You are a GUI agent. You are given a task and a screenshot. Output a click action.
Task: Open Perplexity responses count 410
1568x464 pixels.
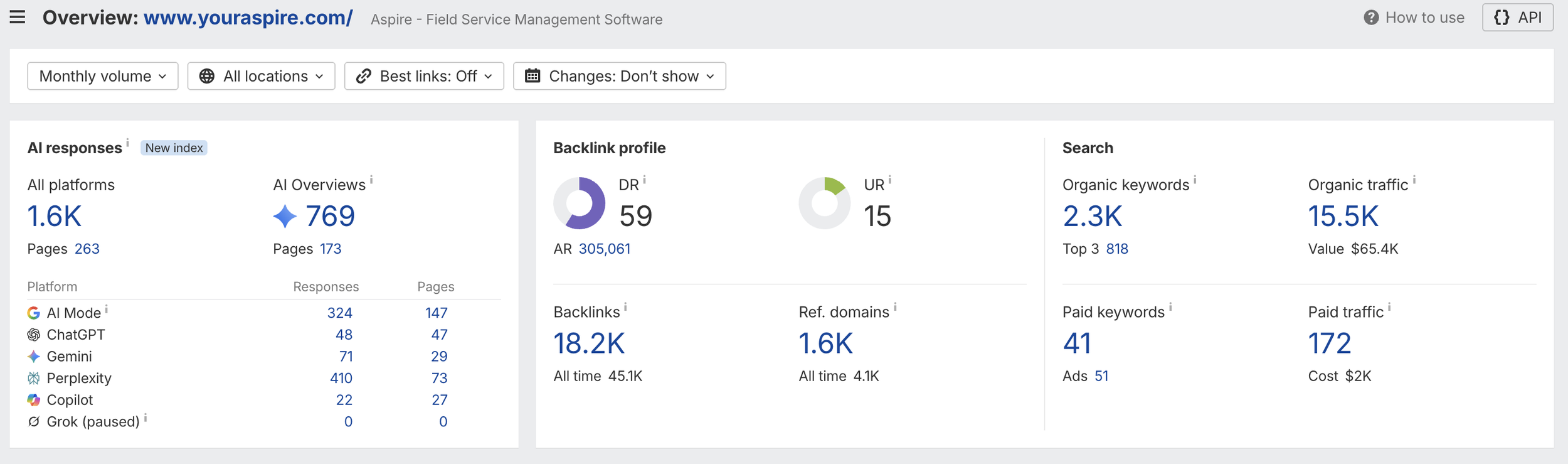tap(341, 378)
